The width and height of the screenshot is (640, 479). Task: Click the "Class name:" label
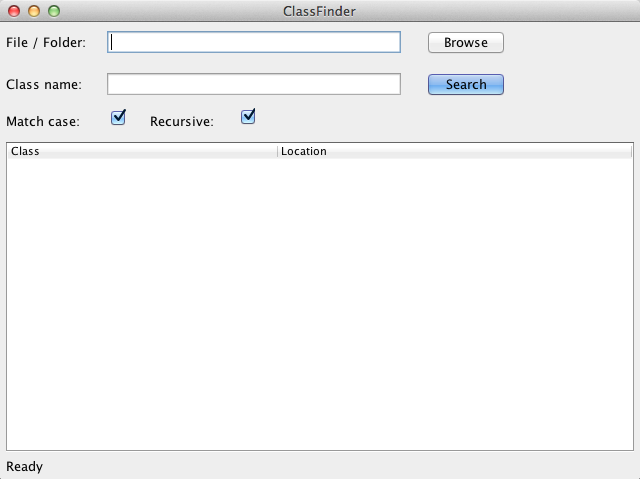pyautogui.click(x=44, y=84)
